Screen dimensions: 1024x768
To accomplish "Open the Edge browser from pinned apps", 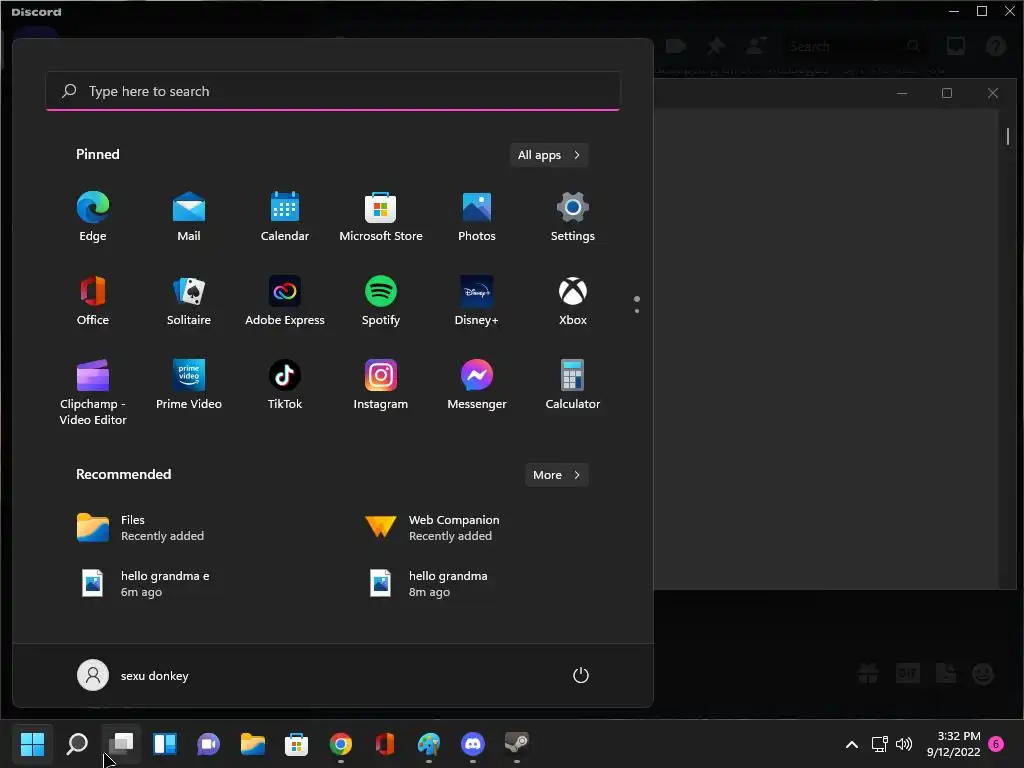I will click(93, 217).
